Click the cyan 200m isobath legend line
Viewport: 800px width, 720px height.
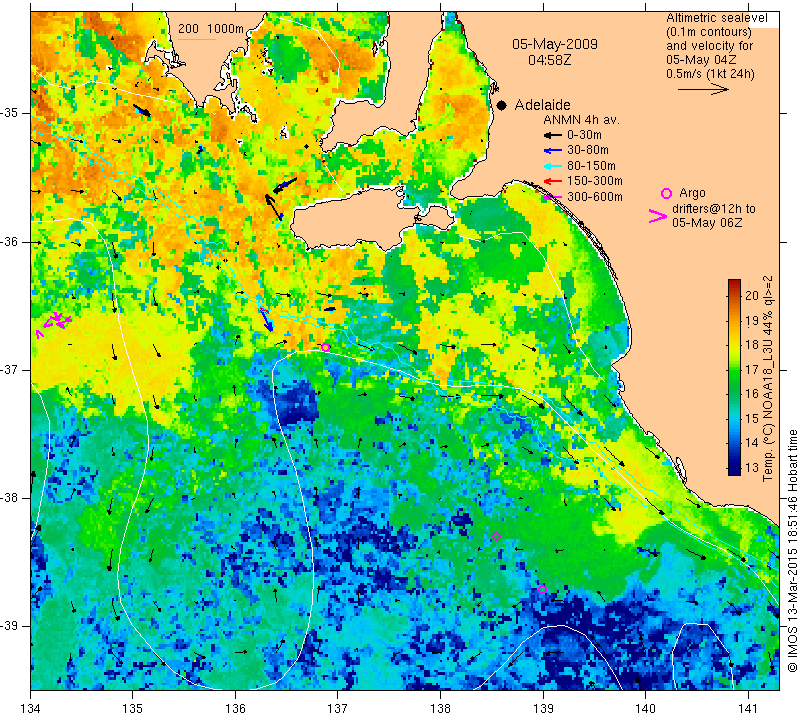point(197,39)
